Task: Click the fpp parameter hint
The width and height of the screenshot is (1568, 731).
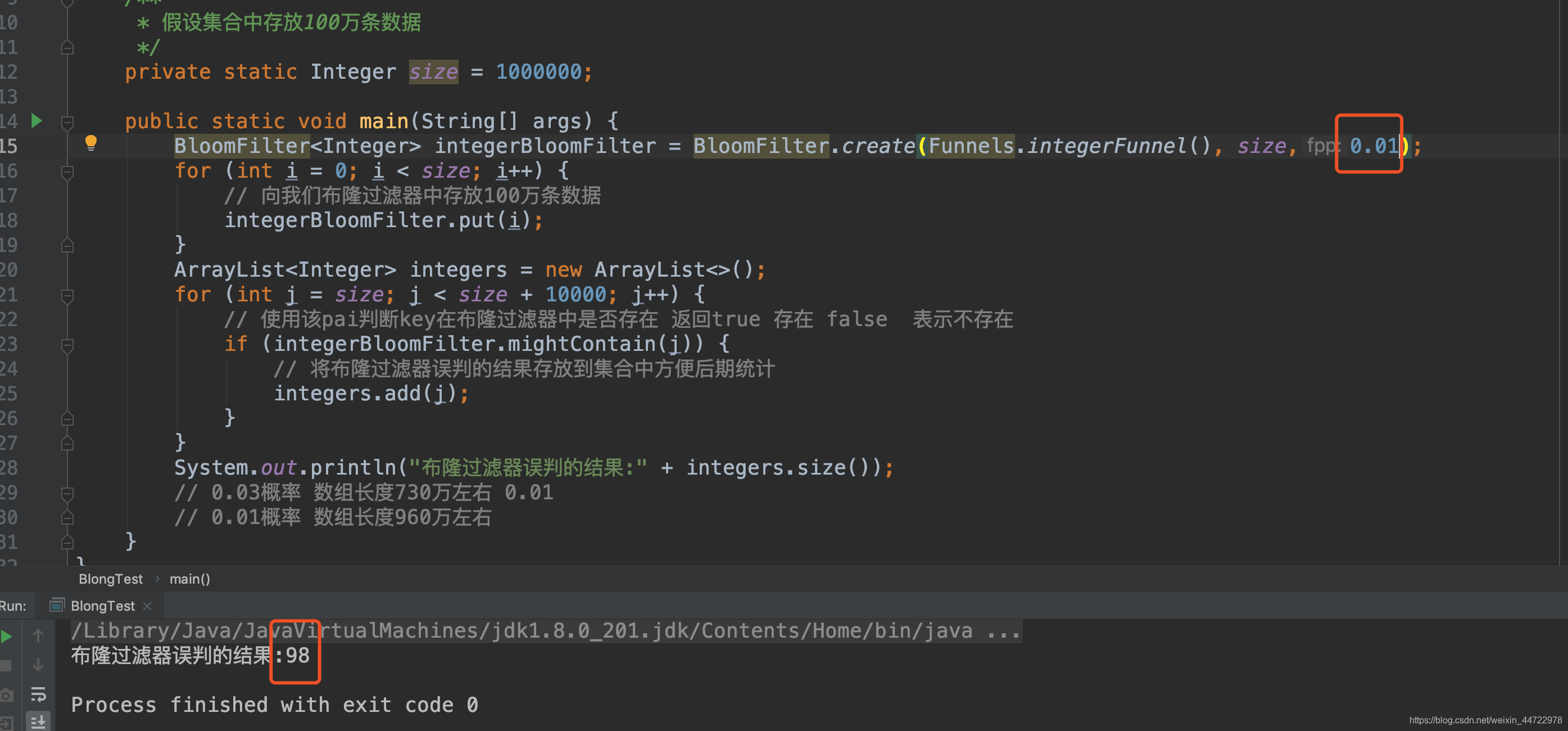Action: click(1324, 146)
